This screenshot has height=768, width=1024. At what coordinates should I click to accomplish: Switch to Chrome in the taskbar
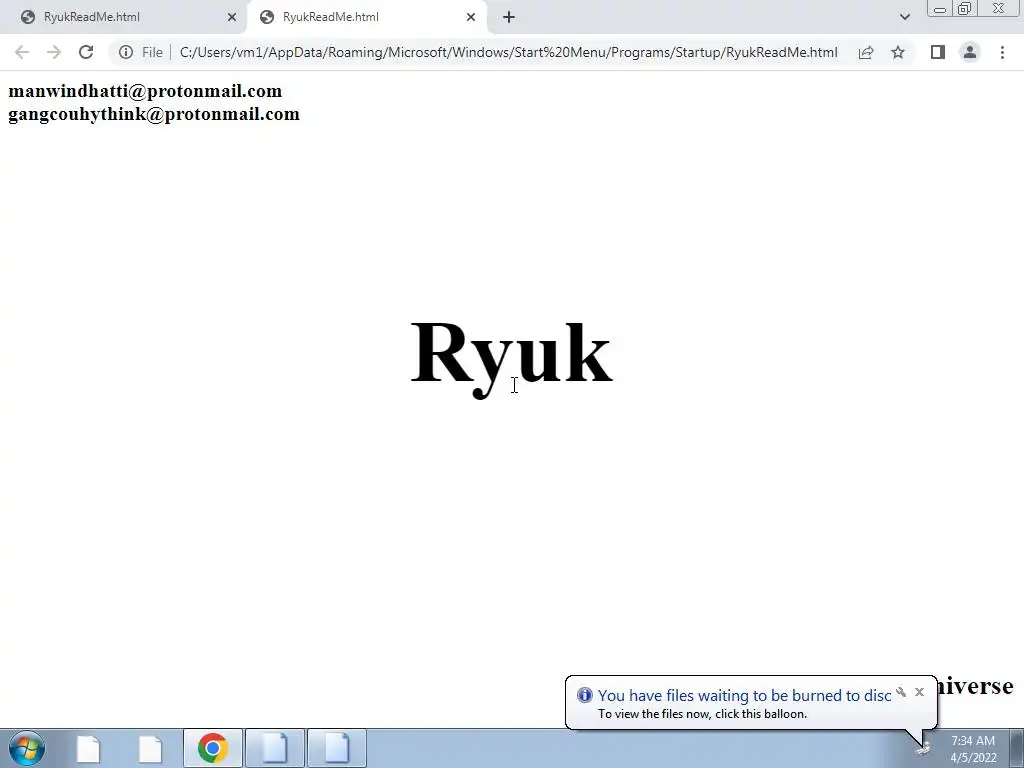[213, 748]
